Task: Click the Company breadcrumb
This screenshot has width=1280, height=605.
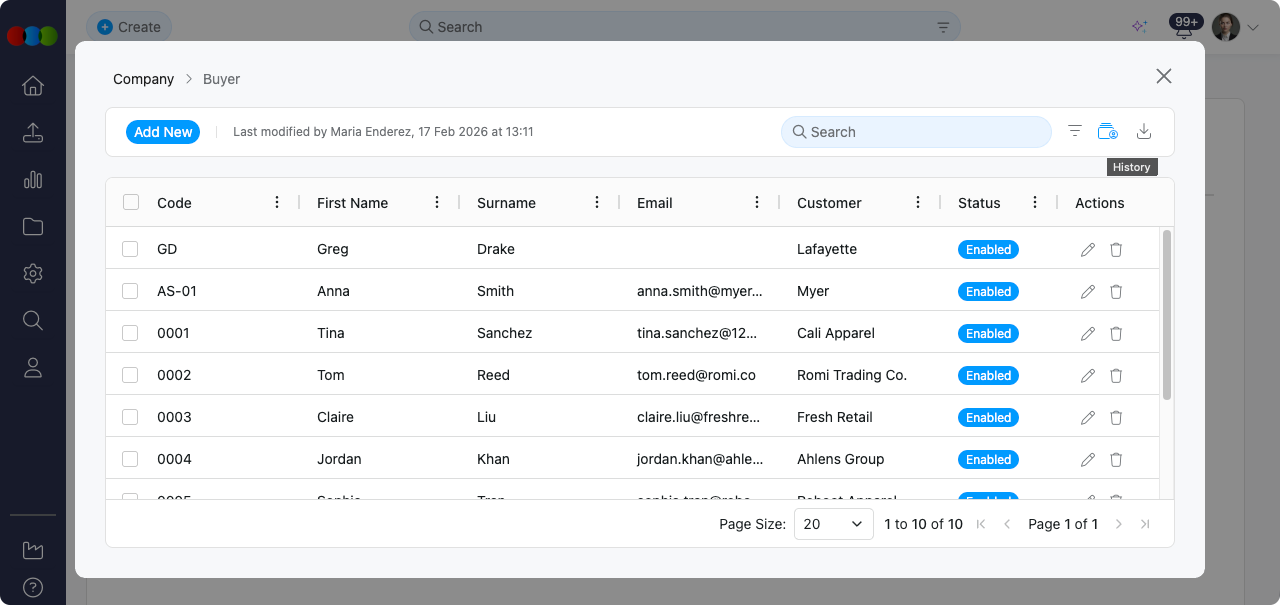Action: pyautogui.click(x=143, y=79)
